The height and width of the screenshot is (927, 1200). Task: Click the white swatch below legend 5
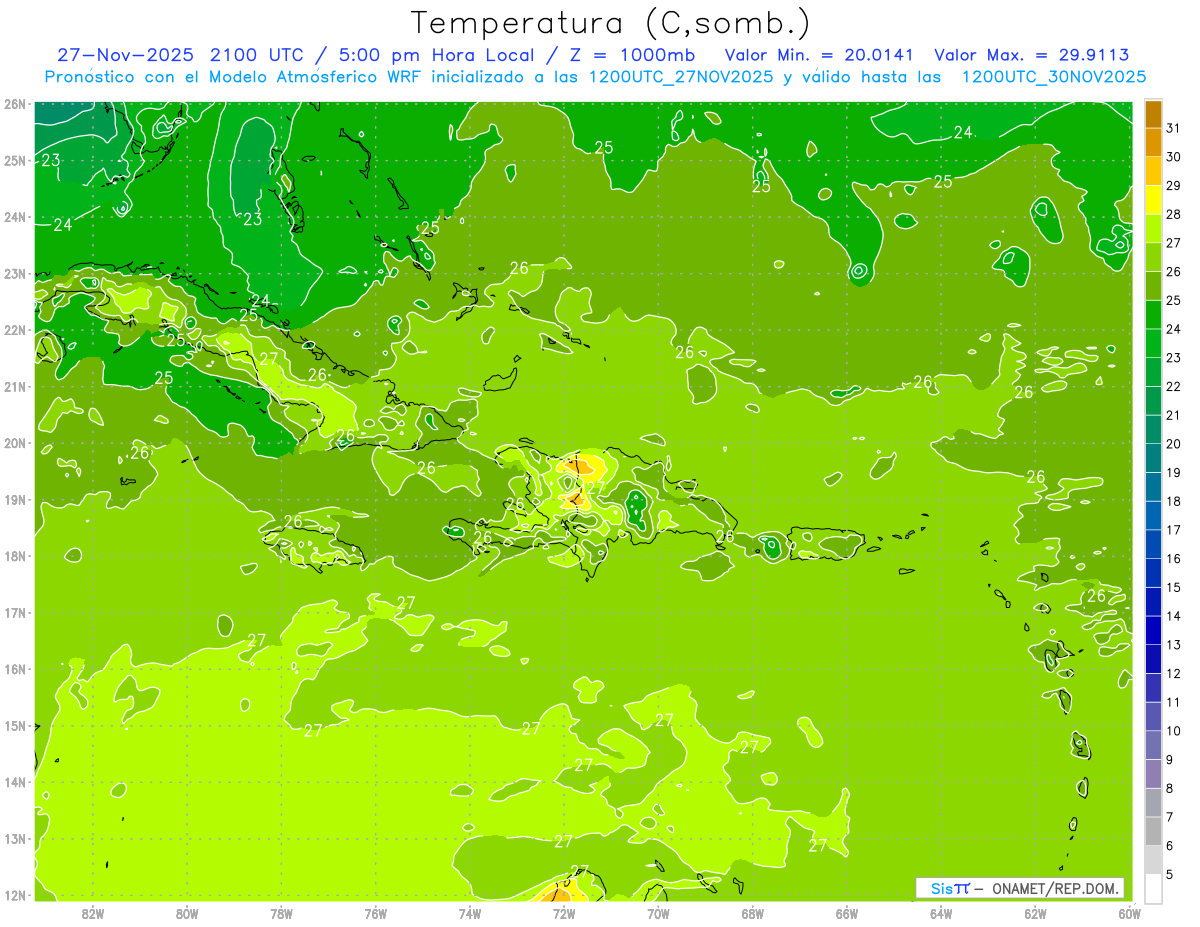(x=1153, y=888)
